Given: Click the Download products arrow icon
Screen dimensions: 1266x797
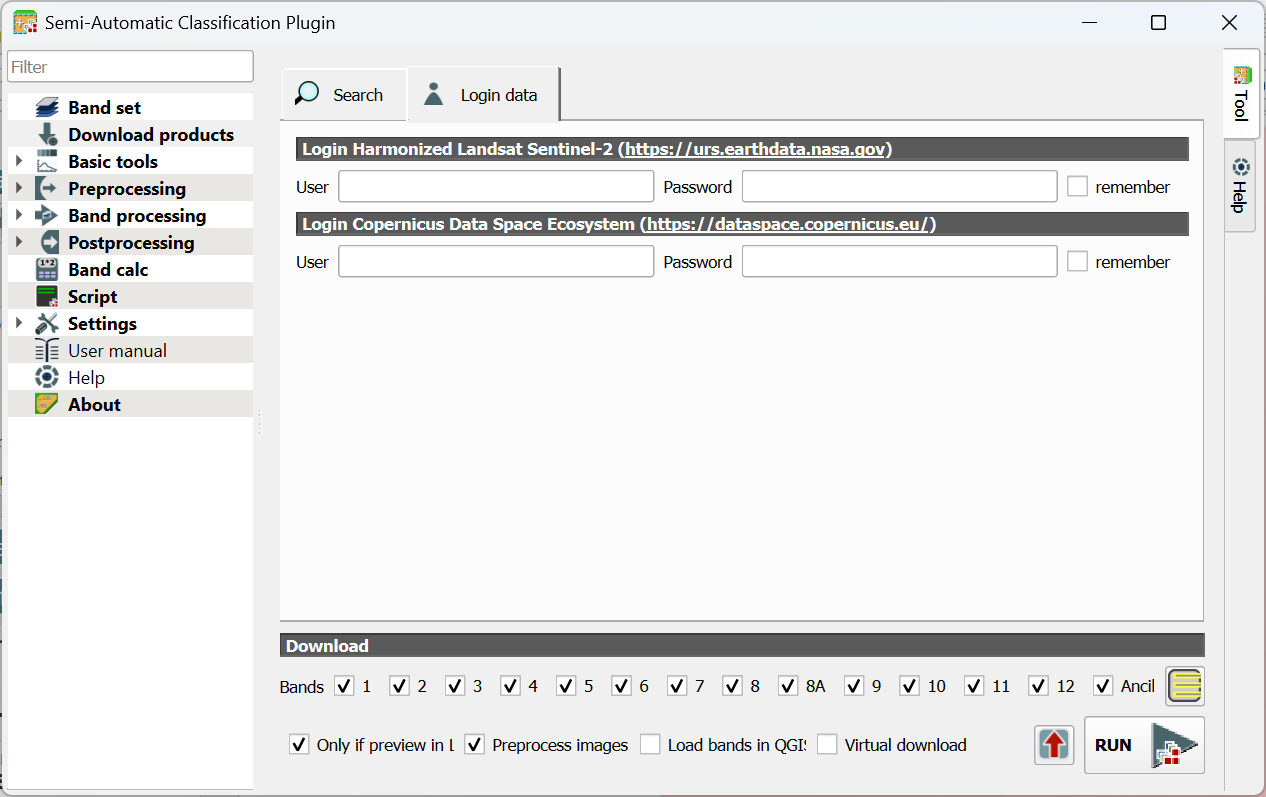Looking at the screenshot, I should pos(47,134).
